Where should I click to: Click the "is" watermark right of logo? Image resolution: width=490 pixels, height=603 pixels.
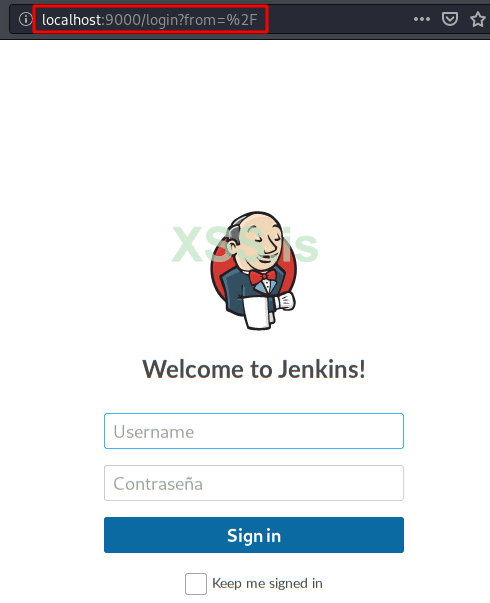[300, 245]
